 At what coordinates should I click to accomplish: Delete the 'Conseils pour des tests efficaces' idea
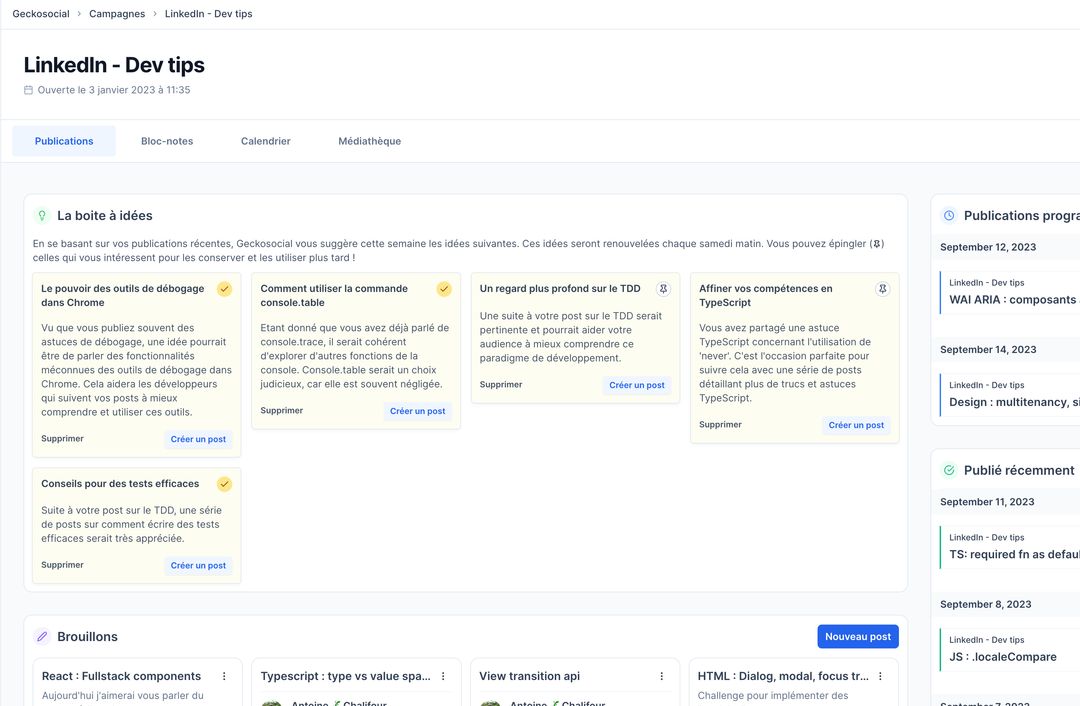click(62, 565)
